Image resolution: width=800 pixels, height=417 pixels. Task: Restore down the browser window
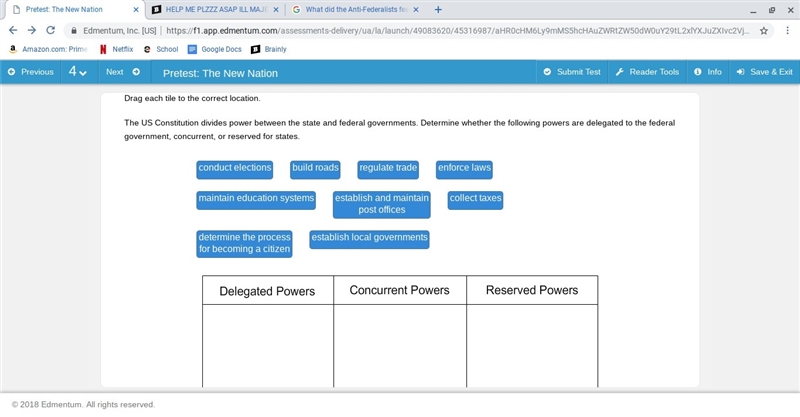point(772,10)
